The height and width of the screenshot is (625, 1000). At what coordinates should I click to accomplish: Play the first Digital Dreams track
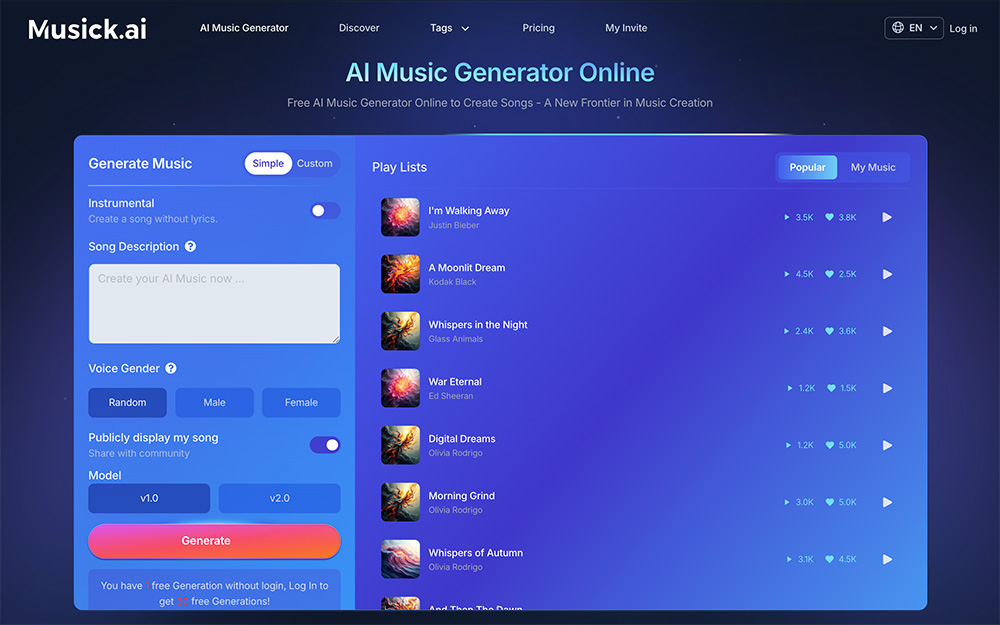click(x=887, y=445)
